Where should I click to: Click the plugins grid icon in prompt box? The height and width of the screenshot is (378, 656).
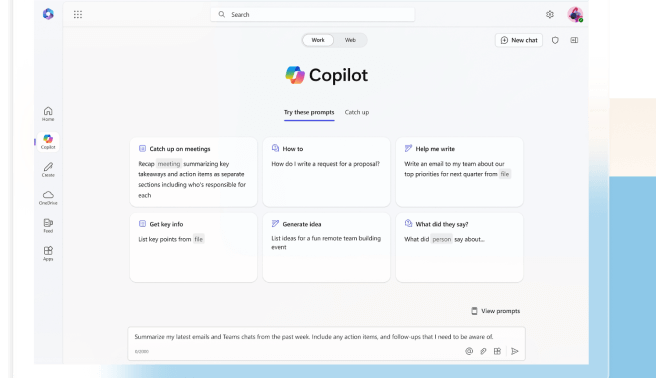(x=497, y=351)
